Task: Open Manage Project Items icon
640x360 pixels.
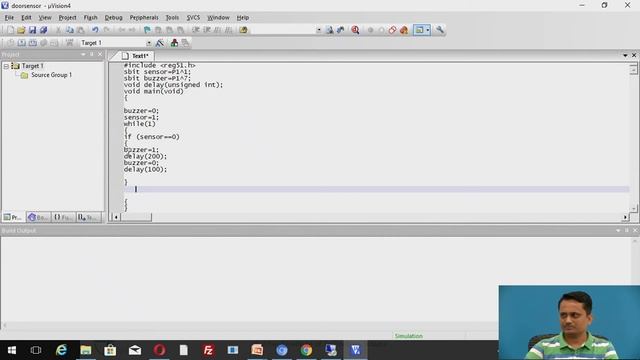Action: [x=174, y=42]
